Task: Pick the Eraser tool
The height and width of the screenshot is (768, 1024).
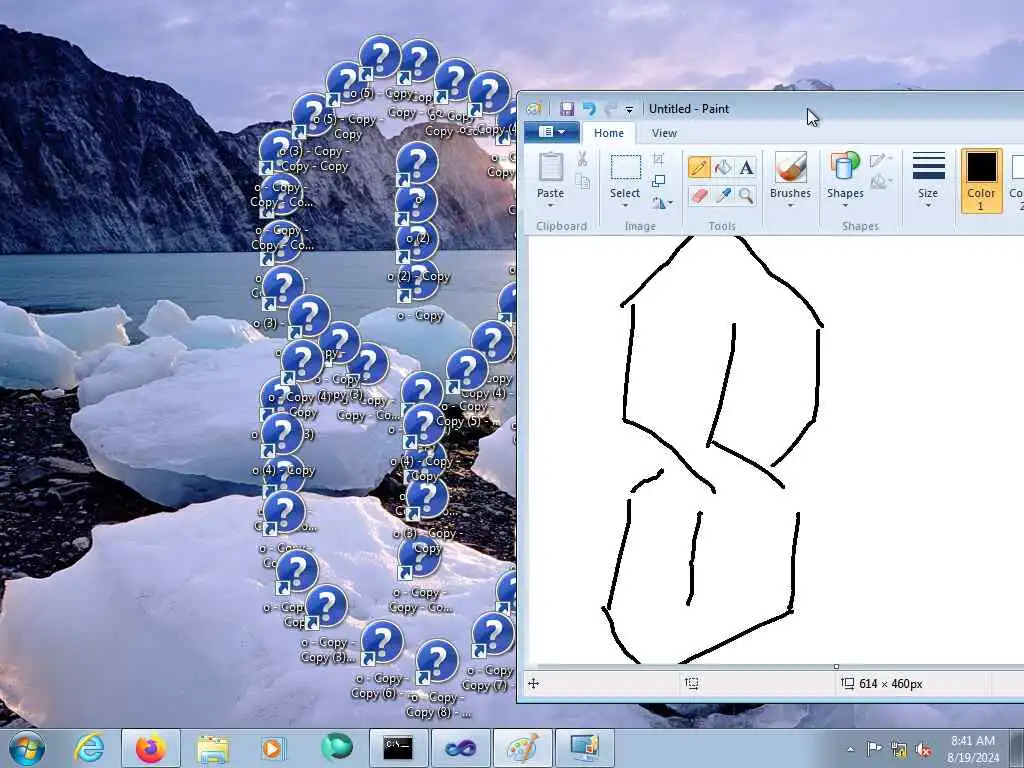Action: pyautogui.click(x=699, y=195)
